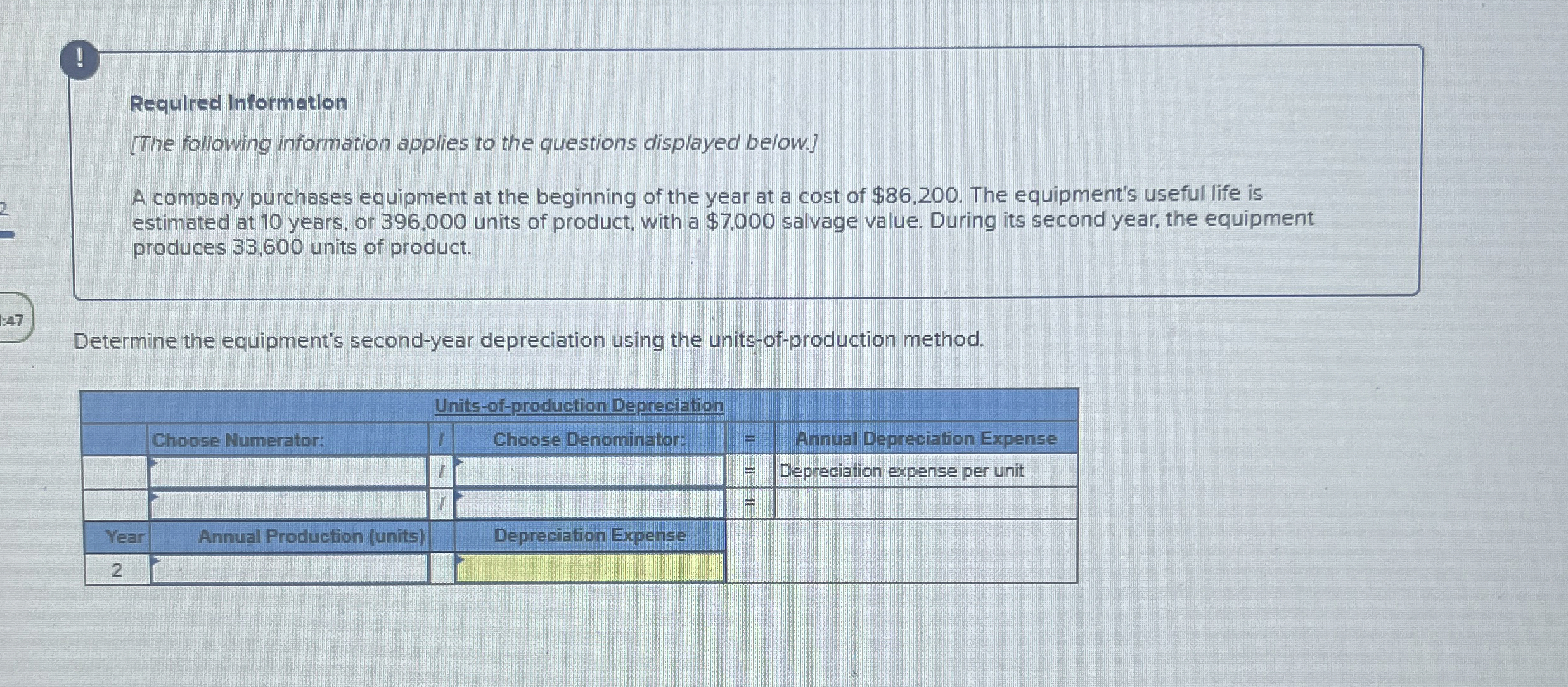
Task: Click the Choose Denominator column header
Action: (x=589, y=439)
